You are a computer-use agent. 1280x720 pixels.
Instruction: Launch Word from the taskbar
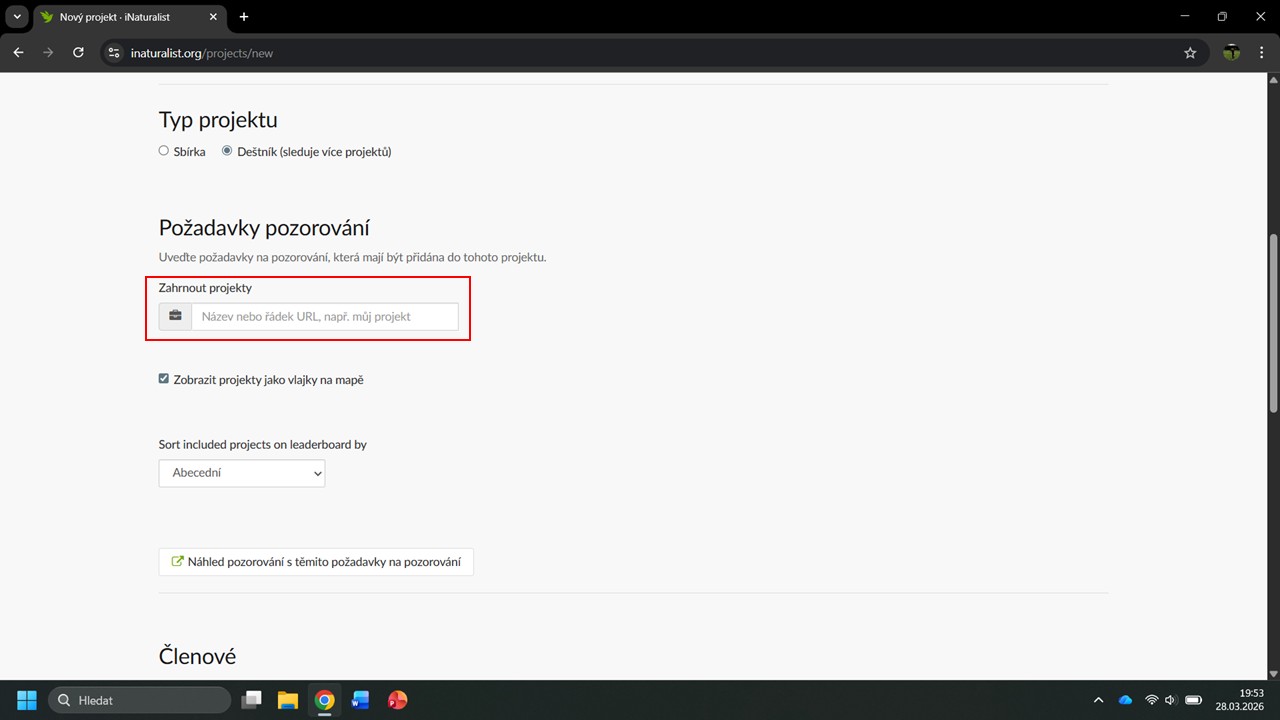pos(360,700)
